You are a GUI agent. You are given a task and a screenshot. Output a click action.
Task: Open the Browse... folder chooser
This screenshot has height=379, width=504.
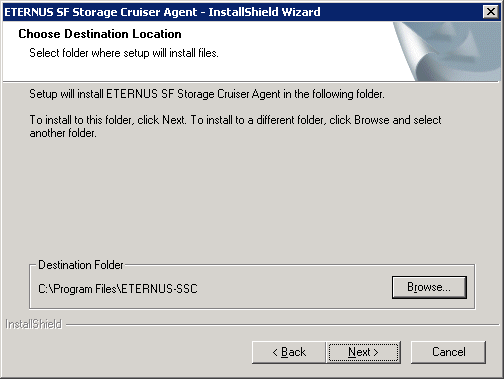pos(429,287)
